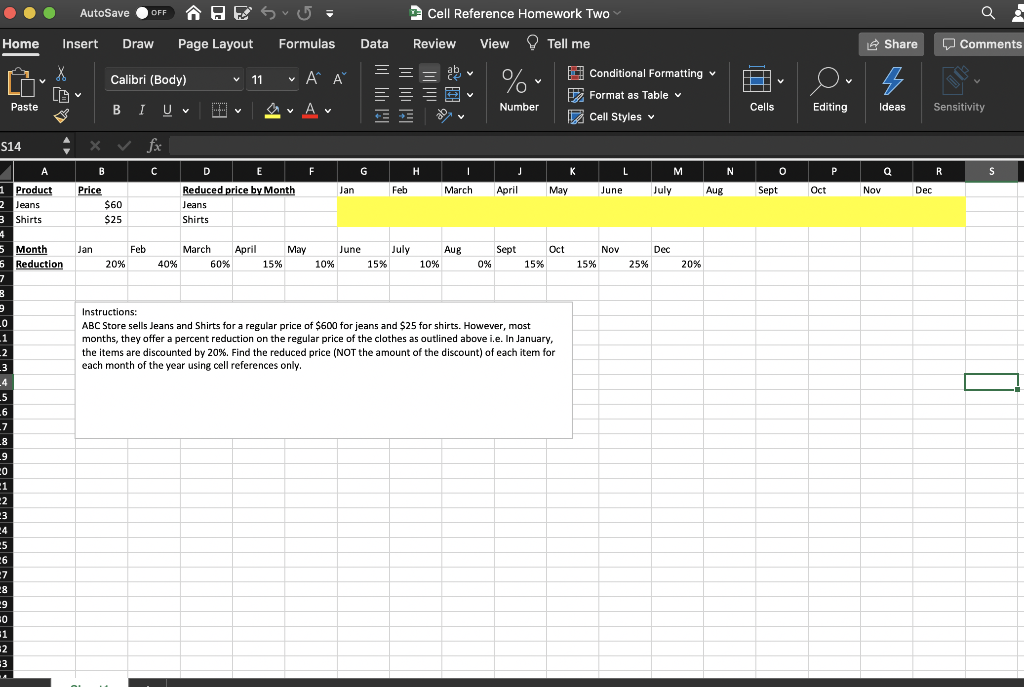Switch to the Formulas tab
This screenshot has height=687, width=1024.
coord(306,43)
